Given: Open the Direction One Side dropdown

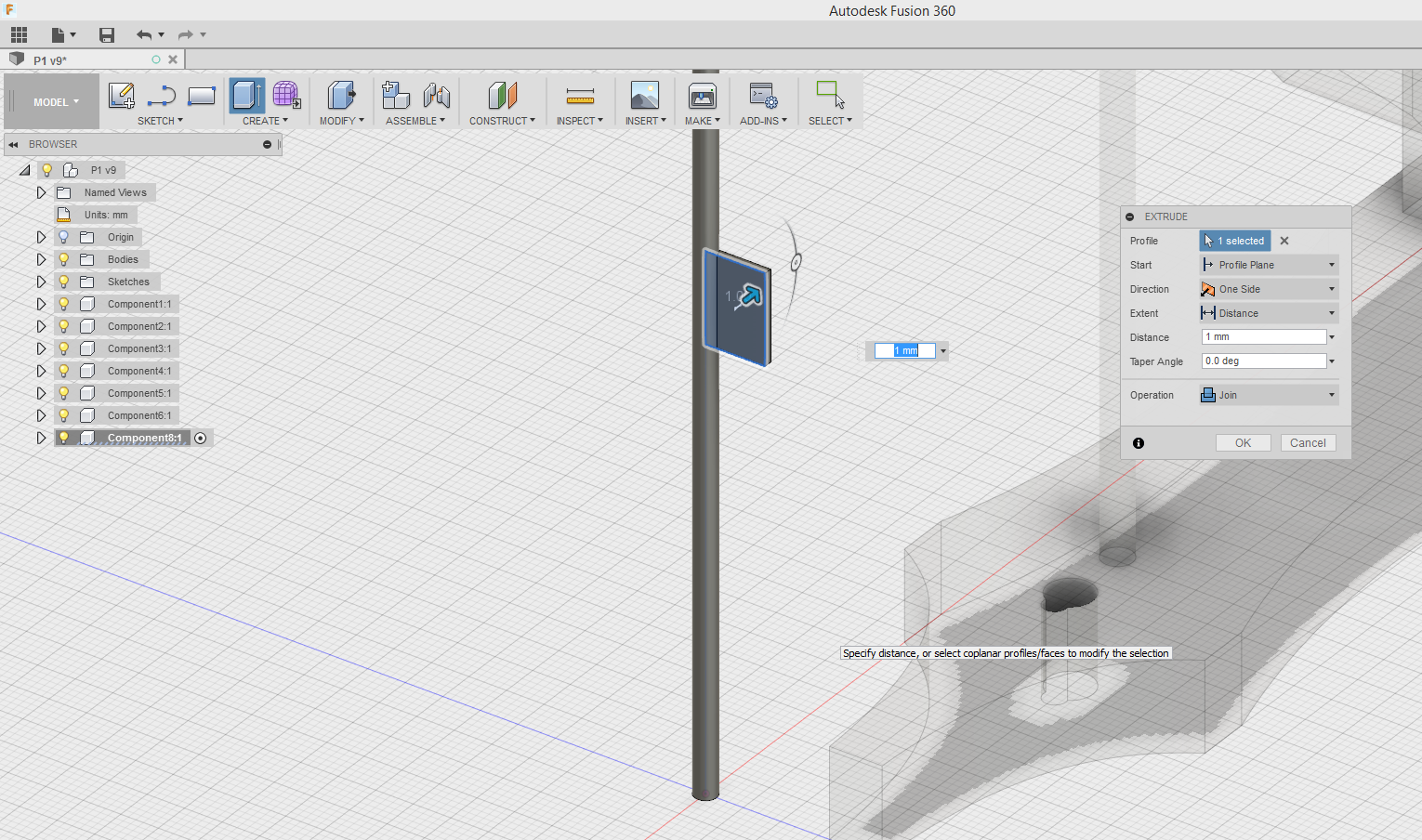Looking at the screenshot, I should 1269,289.
